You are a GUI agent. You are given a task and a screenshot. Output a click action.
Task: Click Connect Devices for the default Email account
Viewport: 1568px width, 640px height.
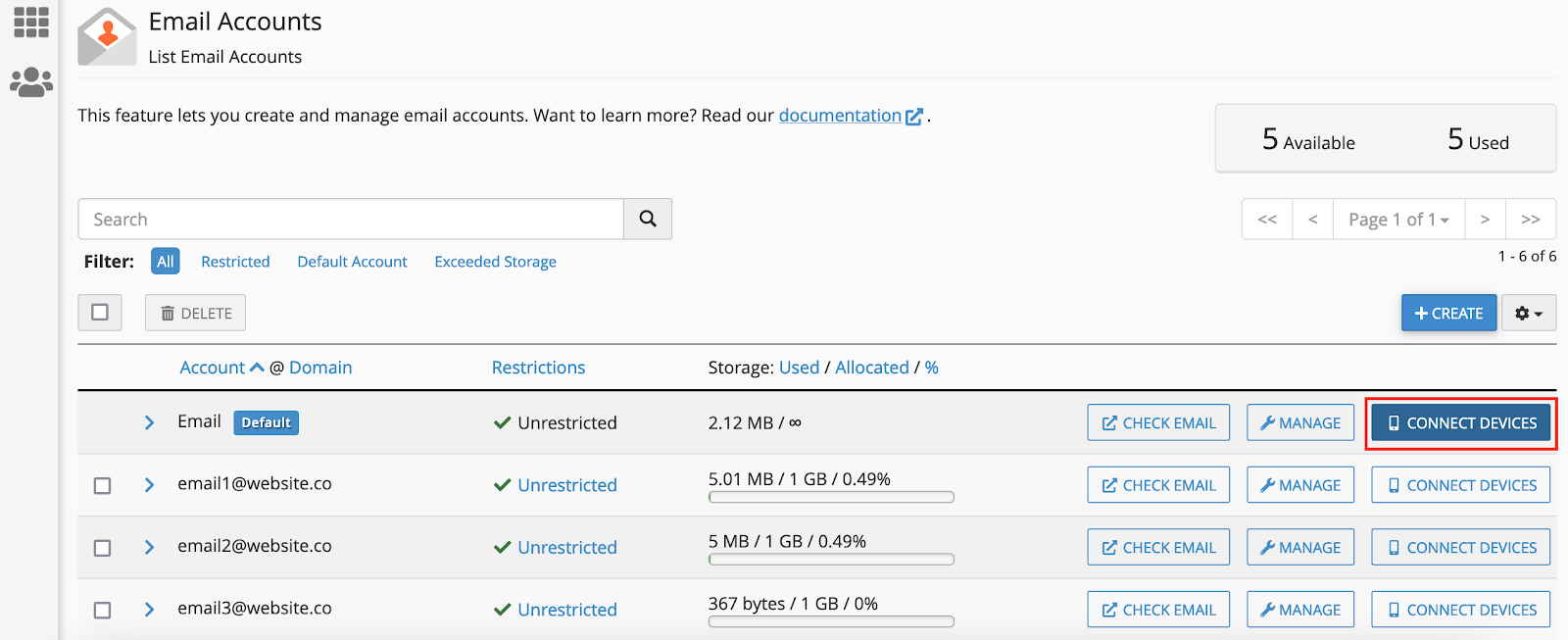(1460, 423)
